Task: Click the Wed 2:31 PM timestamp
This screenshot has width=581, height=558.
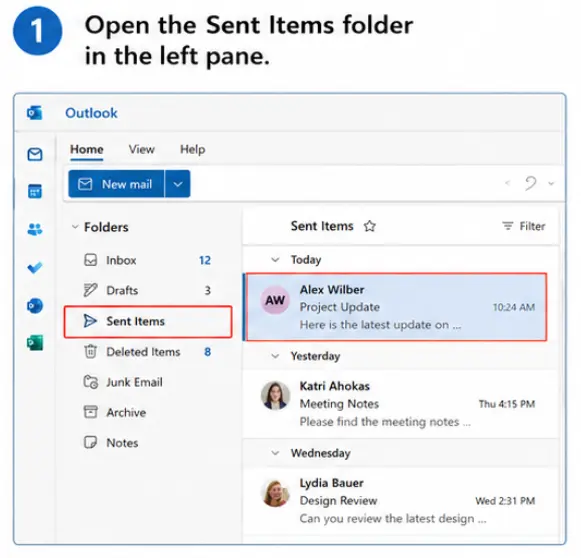Action: [x=505, y=501]
